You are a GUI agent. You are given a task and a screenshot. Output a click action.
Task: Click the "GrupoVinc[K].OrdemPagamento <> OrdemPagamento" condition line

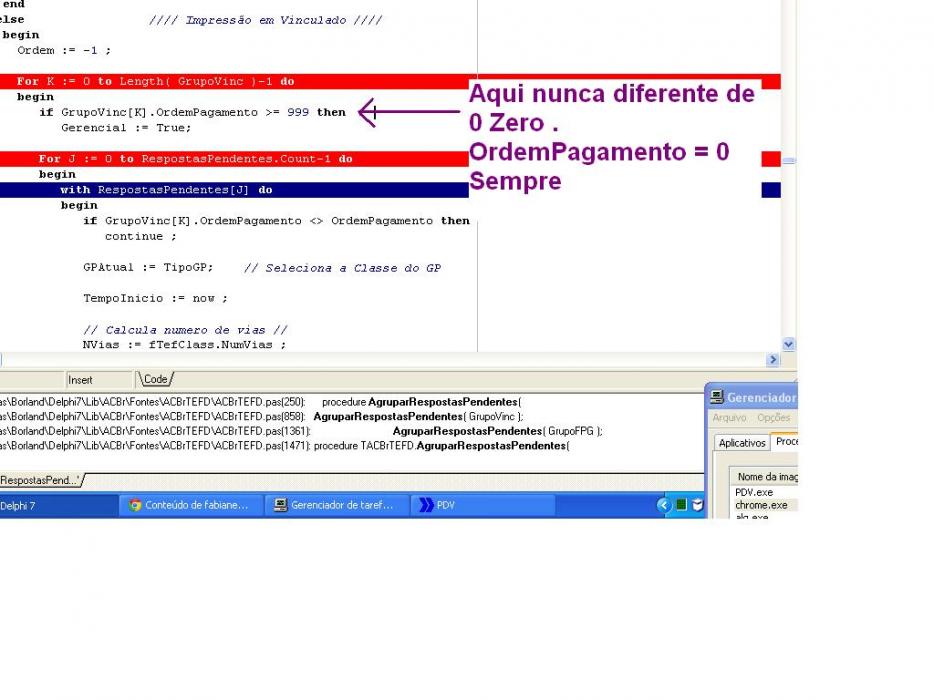(x=276, y=221)
